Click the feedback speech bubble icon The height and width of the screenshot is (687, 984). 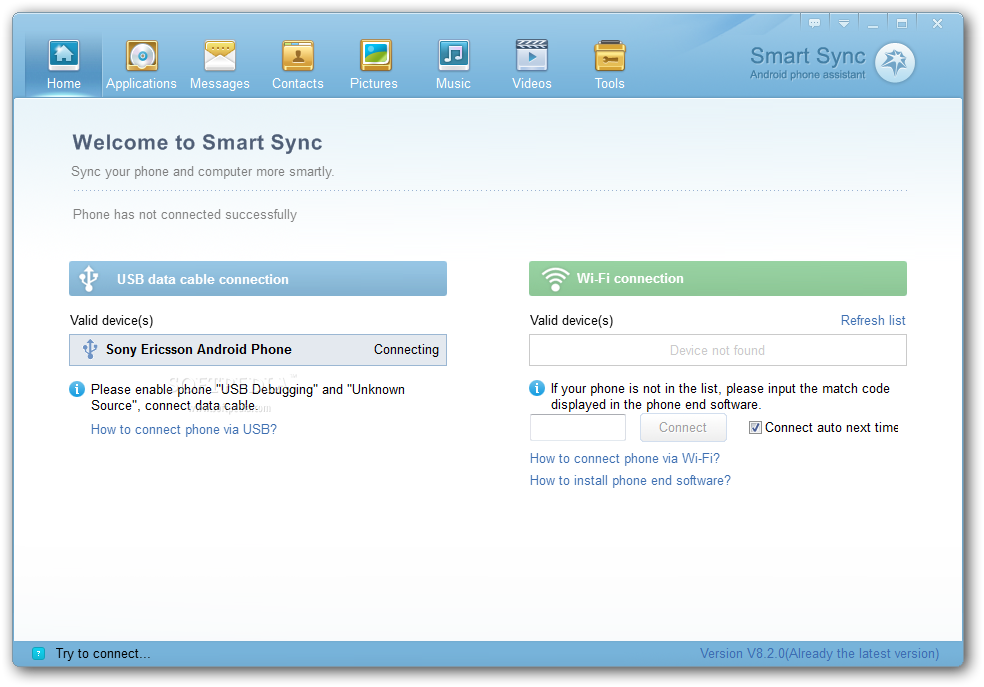(815, 23)
